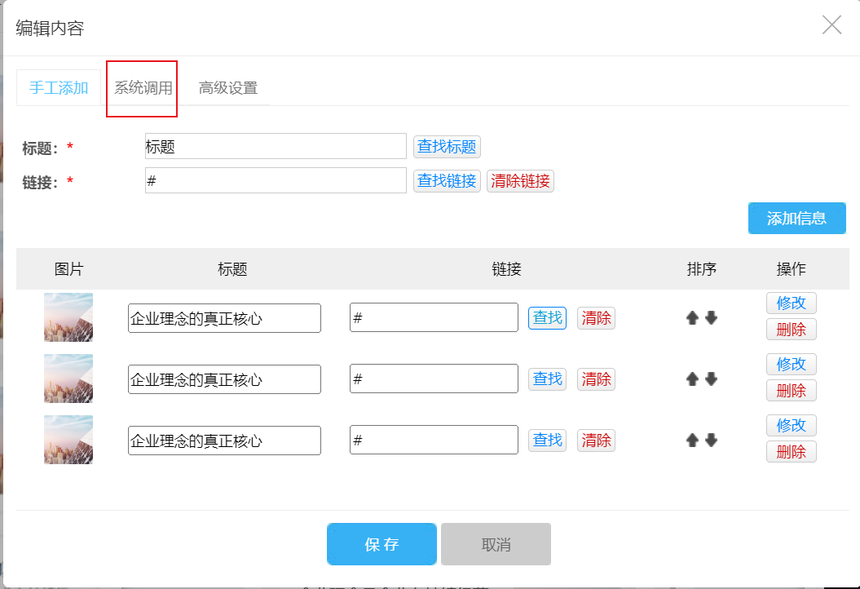
Task: Click down arrow in second row
Action: [711, 379]
